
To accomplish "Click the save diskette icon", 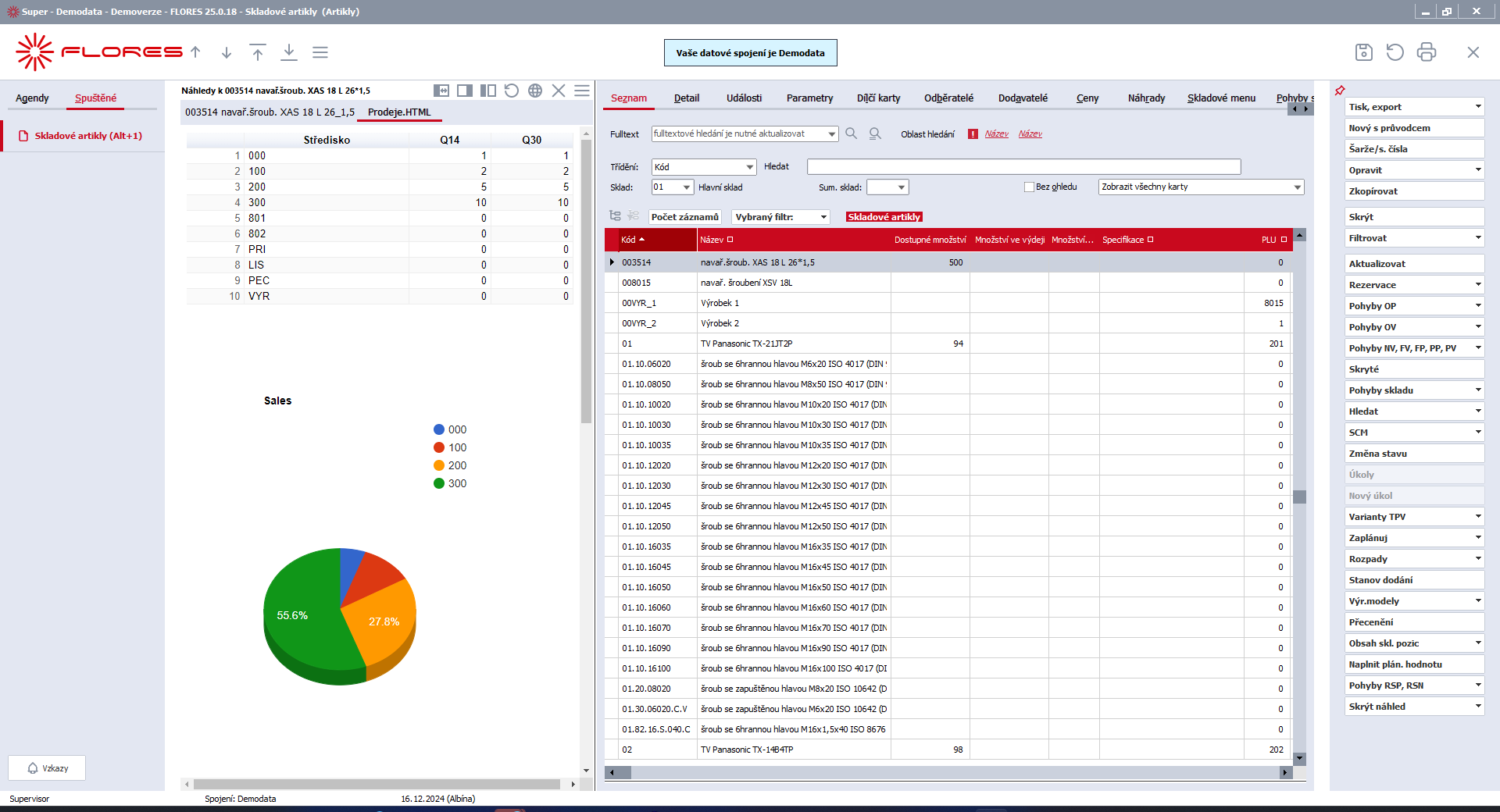I will point(1363,52).
